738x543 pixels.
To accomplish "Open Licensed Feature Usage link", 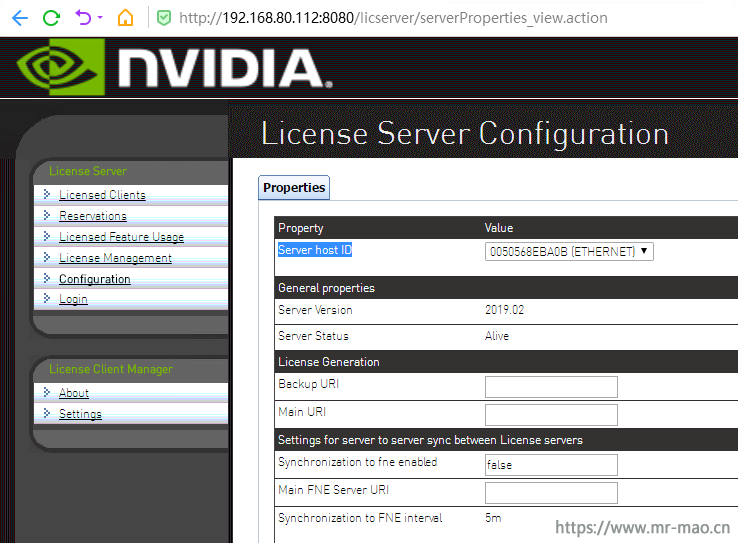I will (121, 237).
